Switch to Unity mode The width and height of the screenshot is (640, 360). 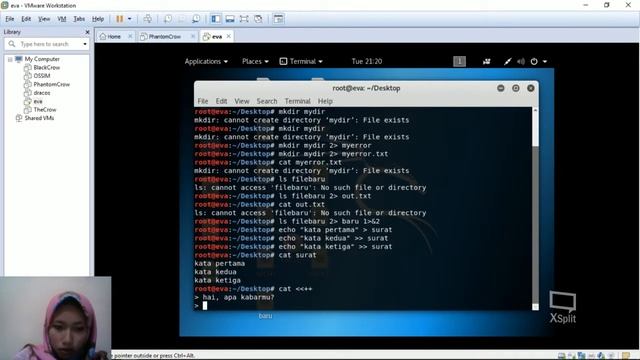pos(258,19)
